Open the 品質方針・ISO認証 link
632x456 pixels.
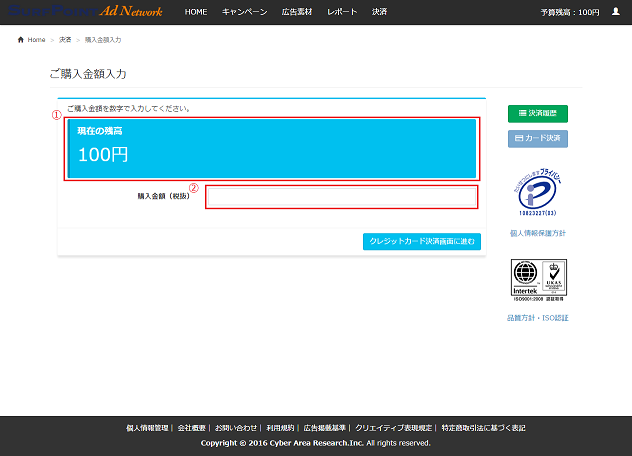point(538,318)
